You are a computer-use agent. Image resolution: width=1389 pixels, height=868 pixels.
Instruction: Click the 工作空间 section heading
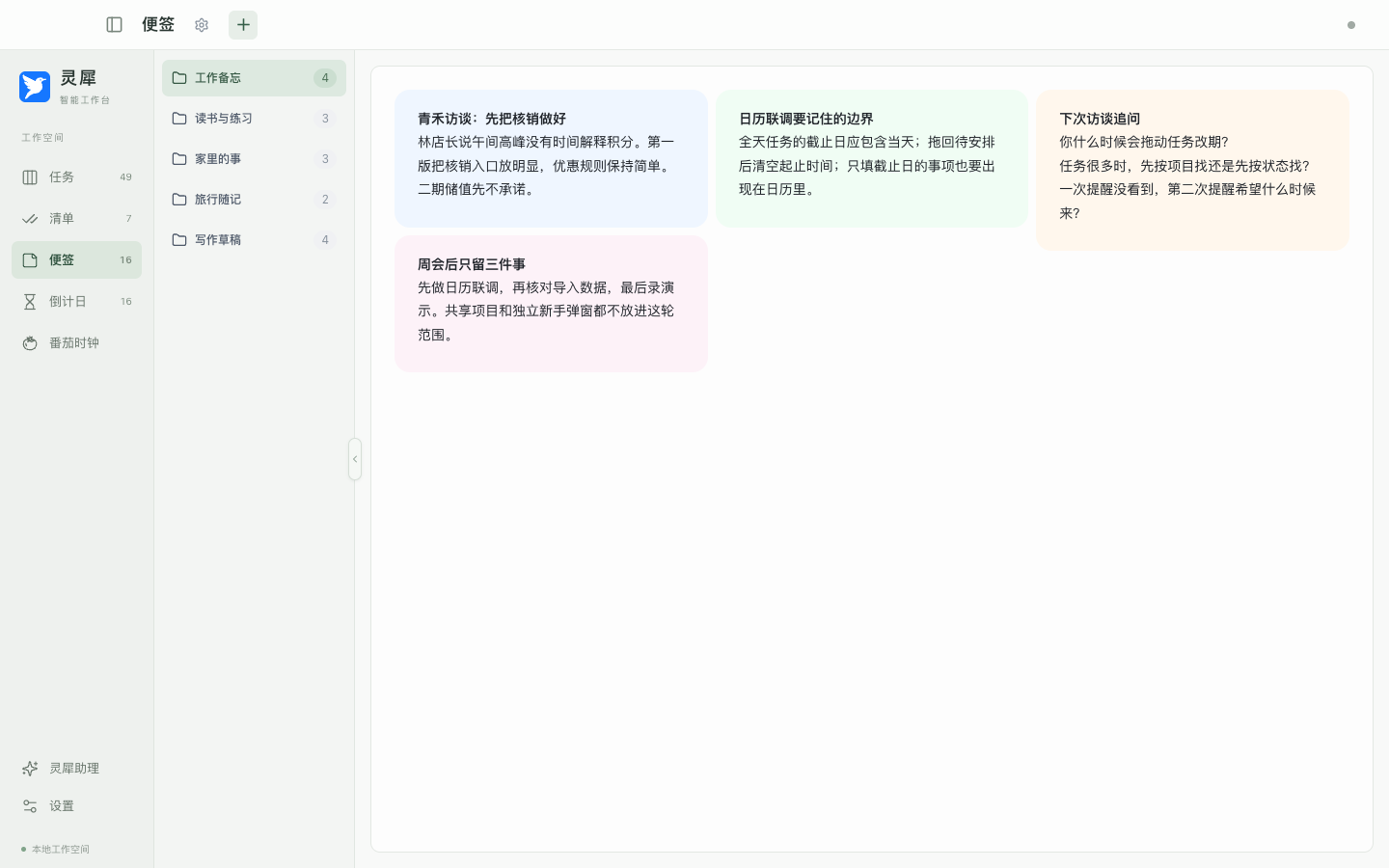coord(42,138)
